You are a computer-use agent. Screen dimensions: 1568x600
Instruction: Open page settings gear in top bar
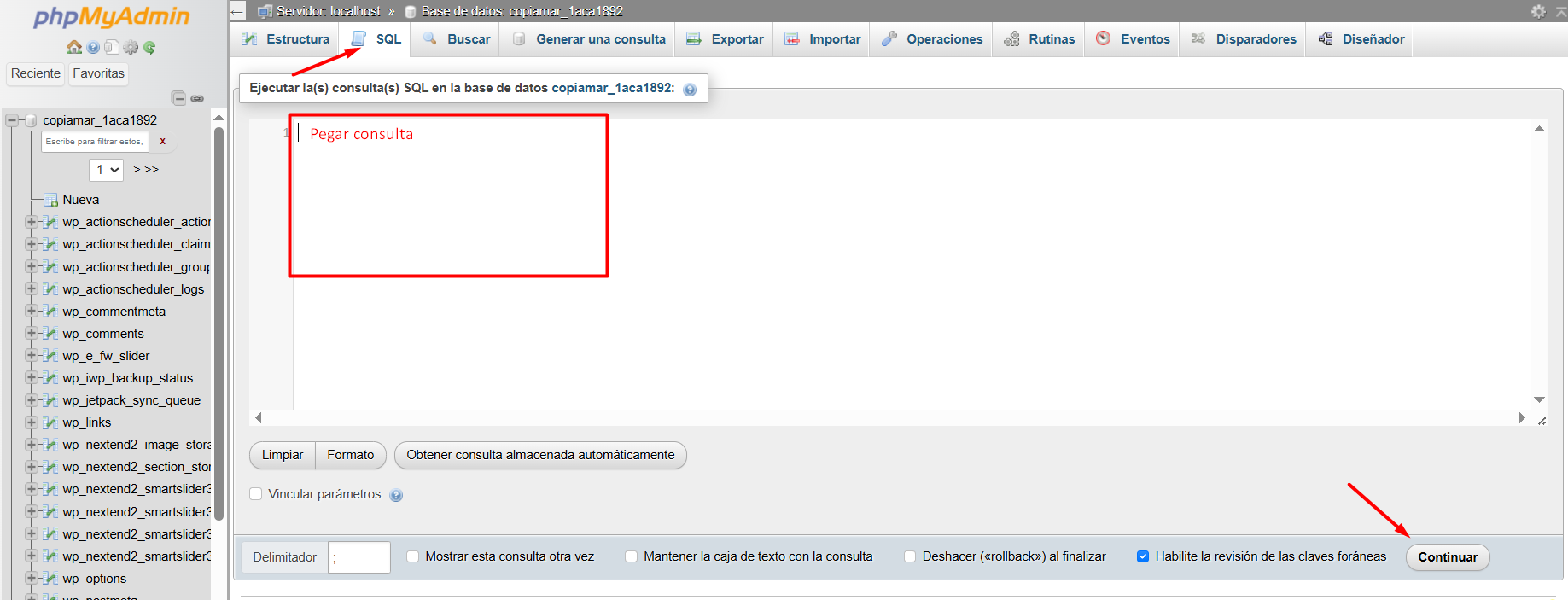[x=1538, y=11]
